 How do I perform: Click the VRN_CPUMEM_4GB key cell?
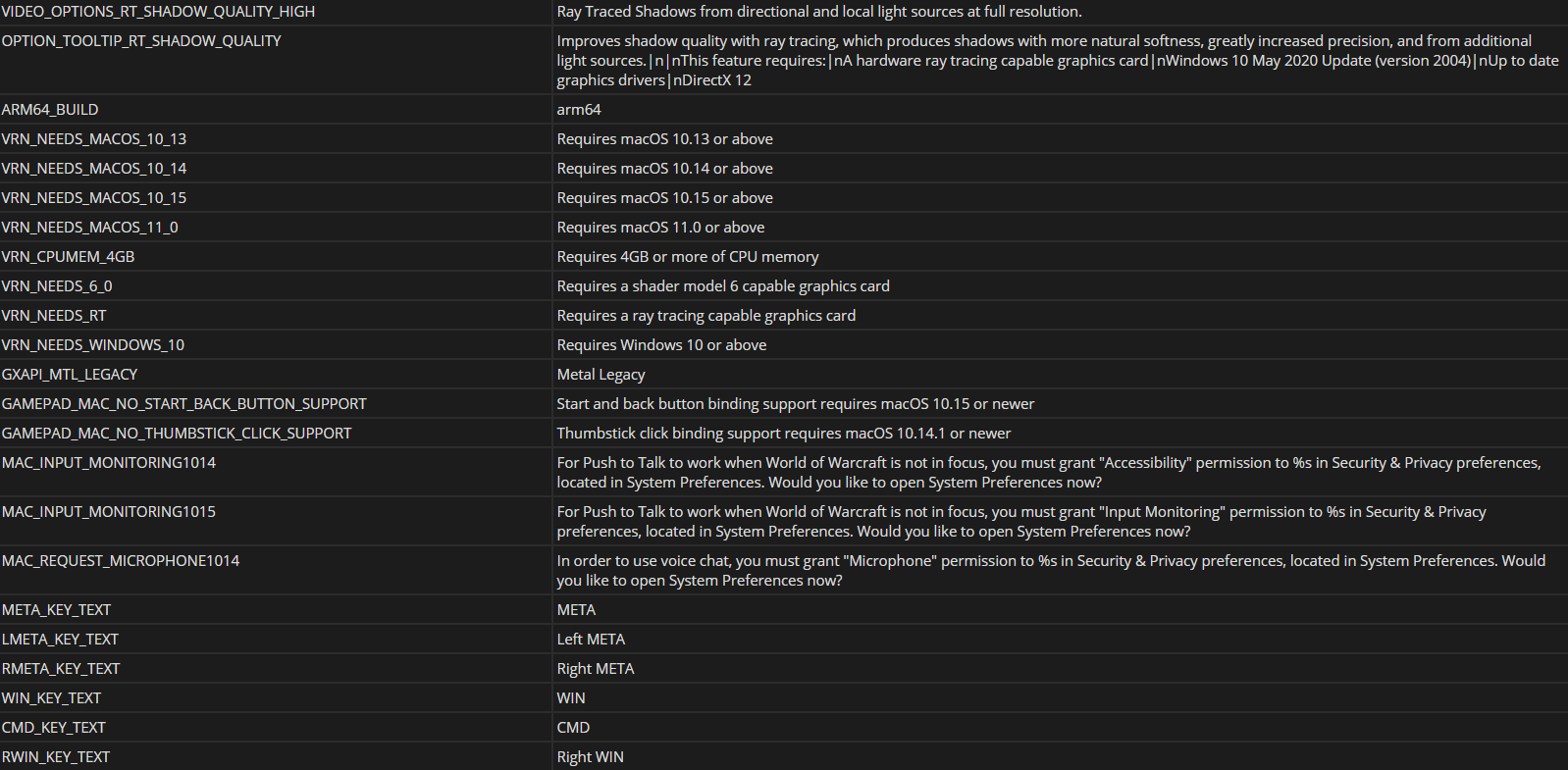pos(69,257)
